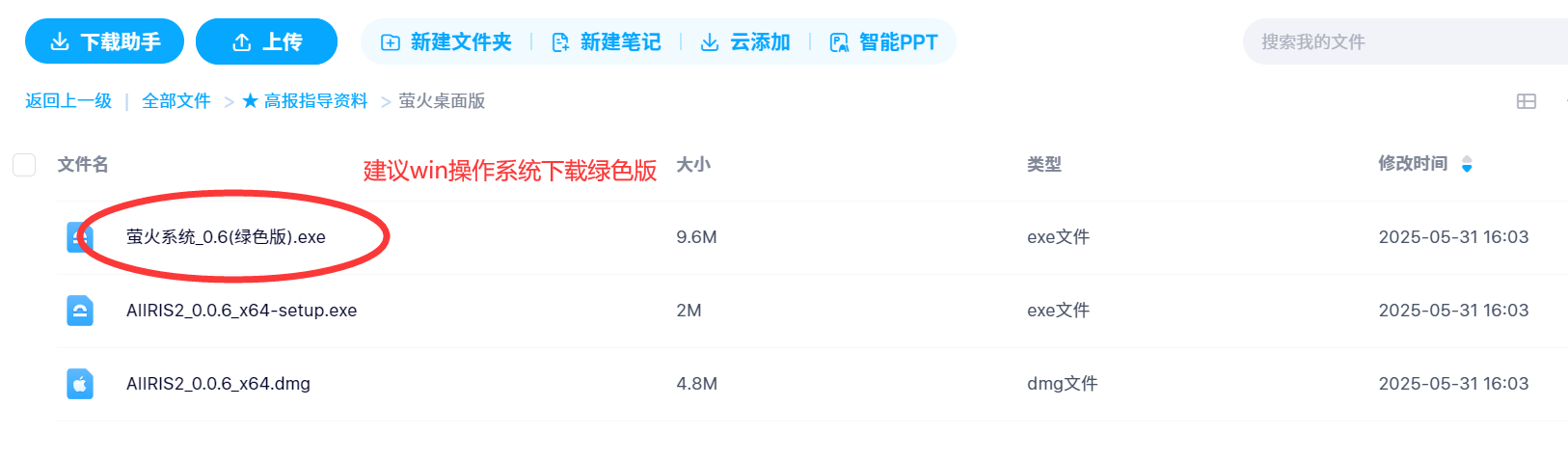
Task: Click the 下载助手 download button
Action: 104,41
